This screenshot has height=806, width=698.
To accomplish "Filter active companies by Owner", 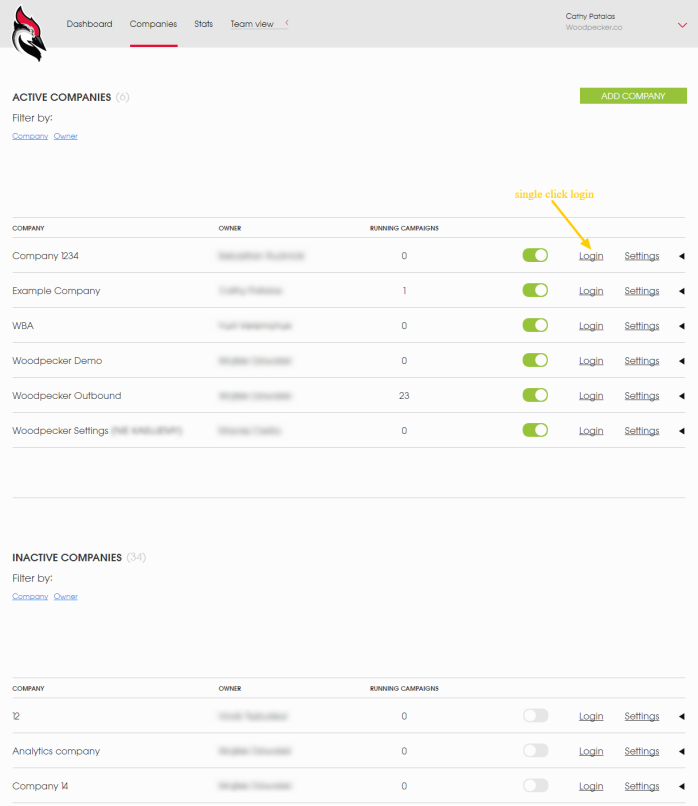I will pyautogui.click(x=66, y=136).
